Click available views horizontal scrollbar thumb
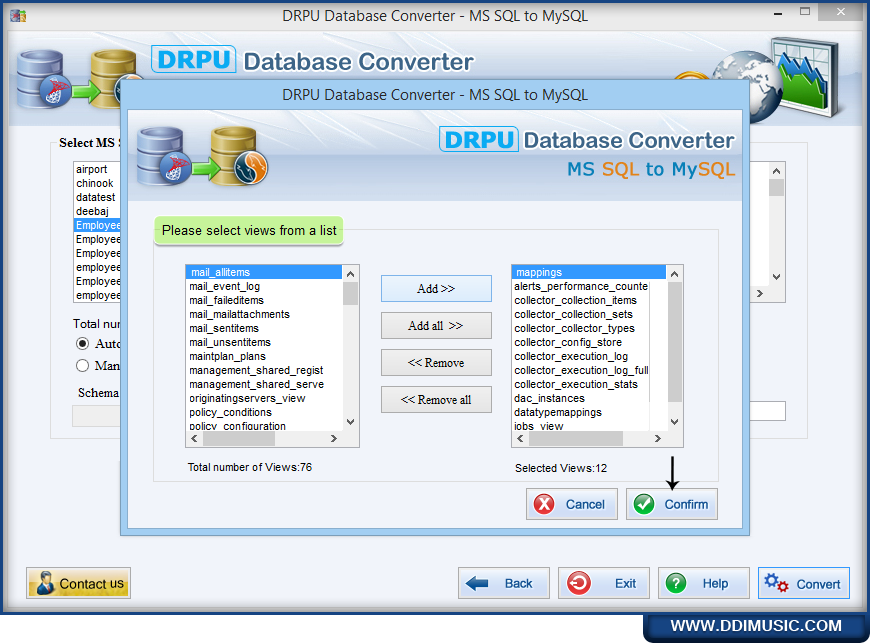Viewport: 870px width, 643px height. pyautogui.click(x=239, y=438)
